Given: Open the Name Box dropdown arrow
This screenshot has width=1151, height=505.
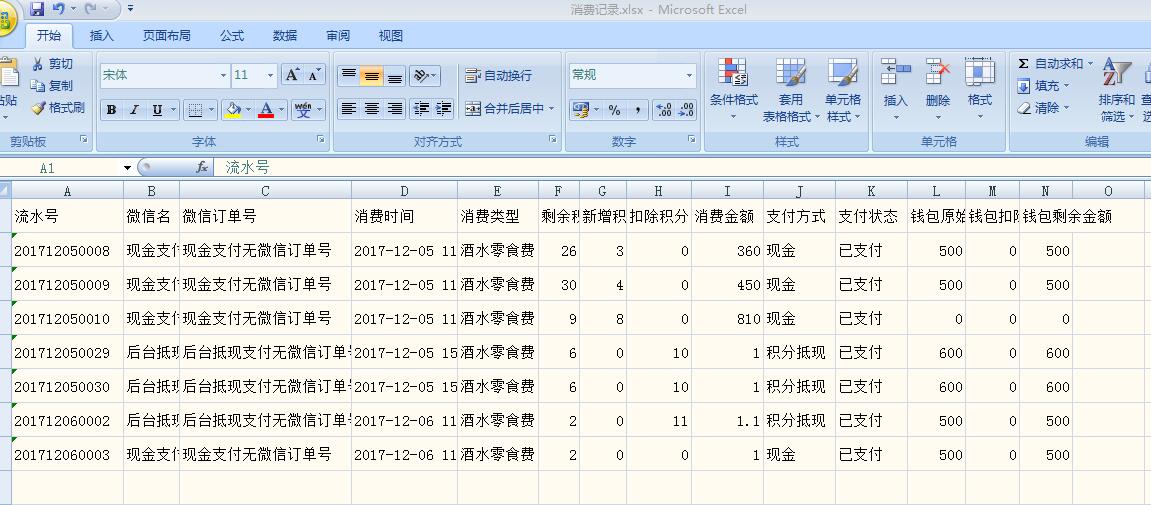Looking at the screenshot, I should [x=128, y=168].
